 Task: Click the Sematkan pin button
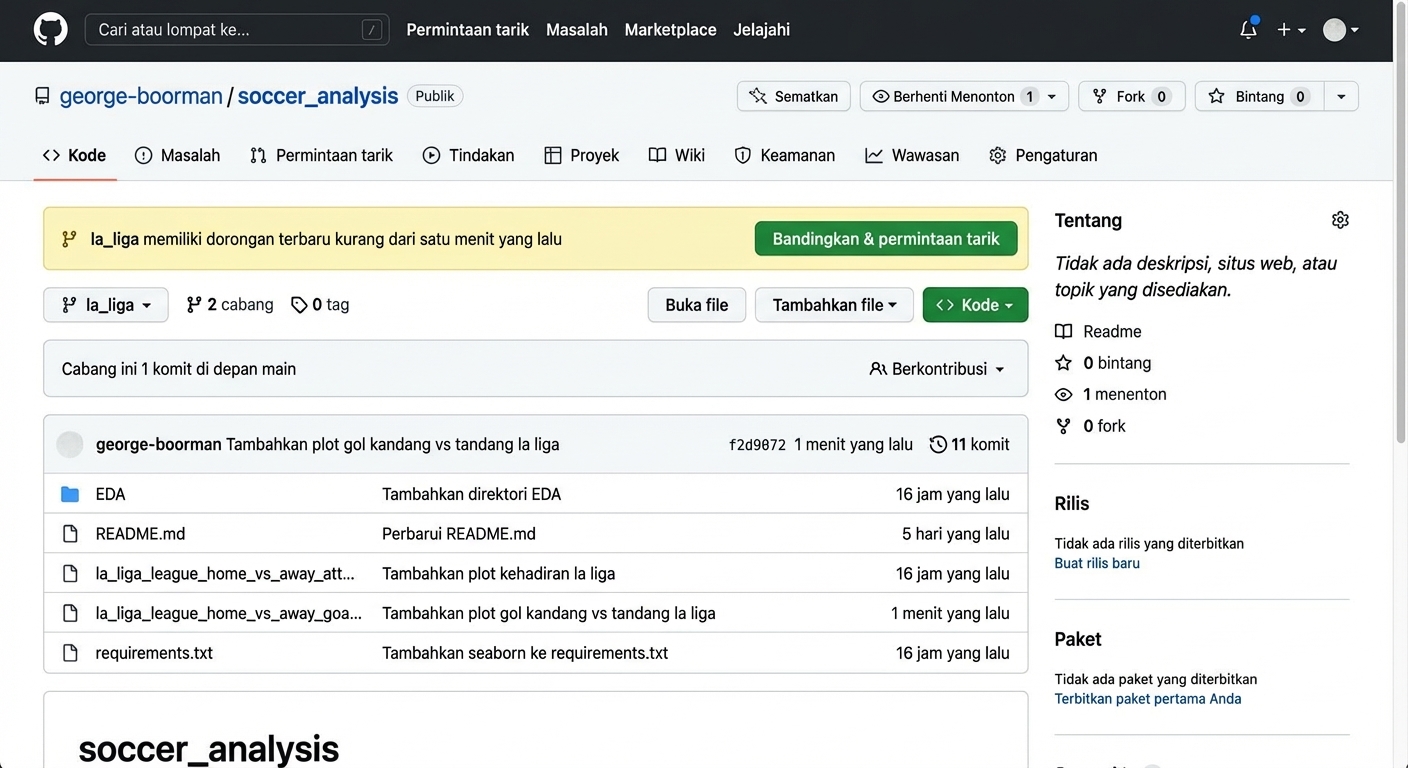794,96
